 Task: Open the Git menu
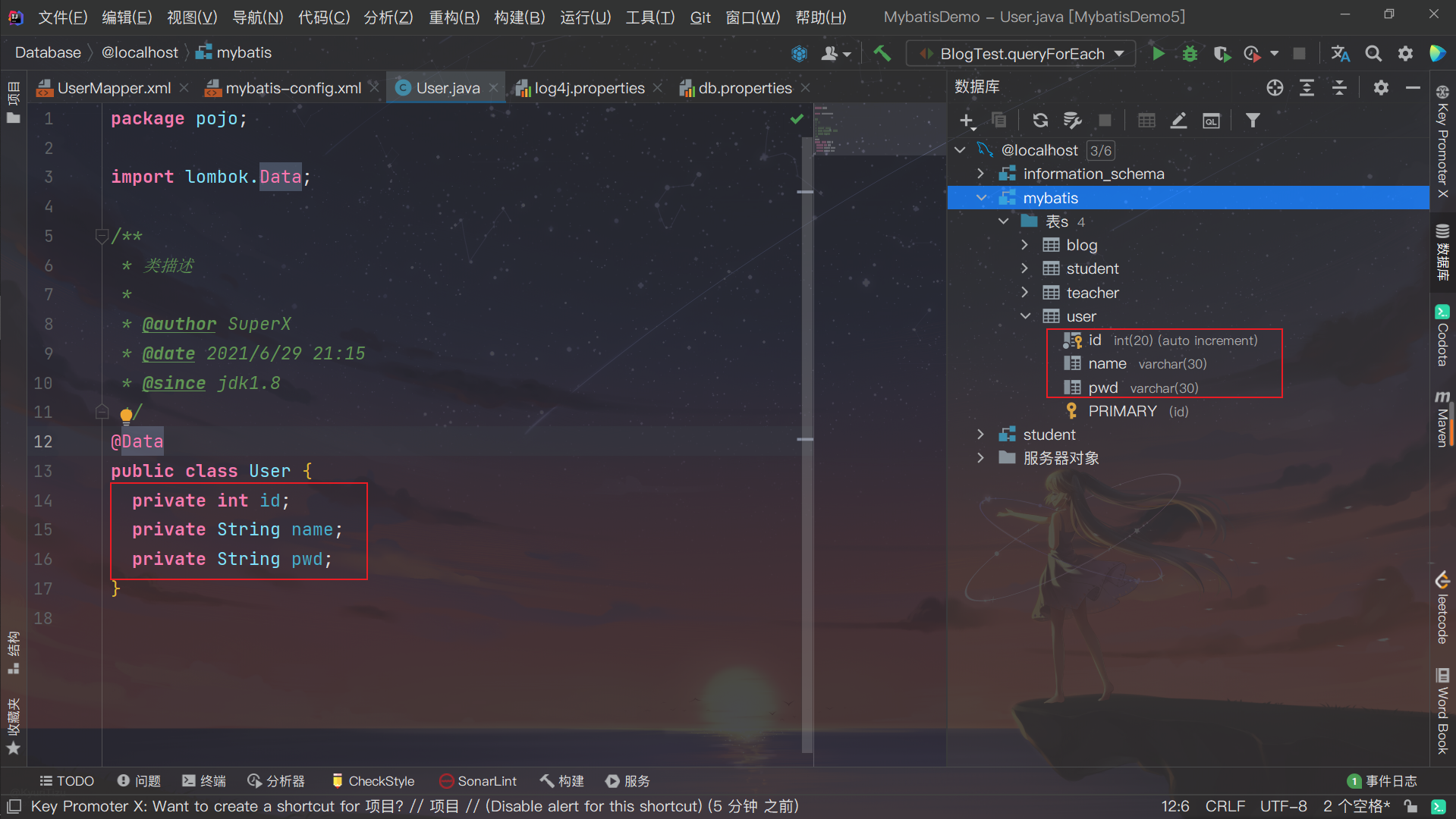[700, 17]
